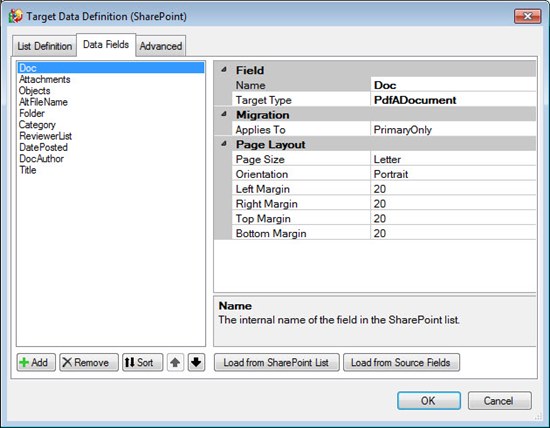Edit the Top Margin value
550x428 pixels.
coord(453,218)
